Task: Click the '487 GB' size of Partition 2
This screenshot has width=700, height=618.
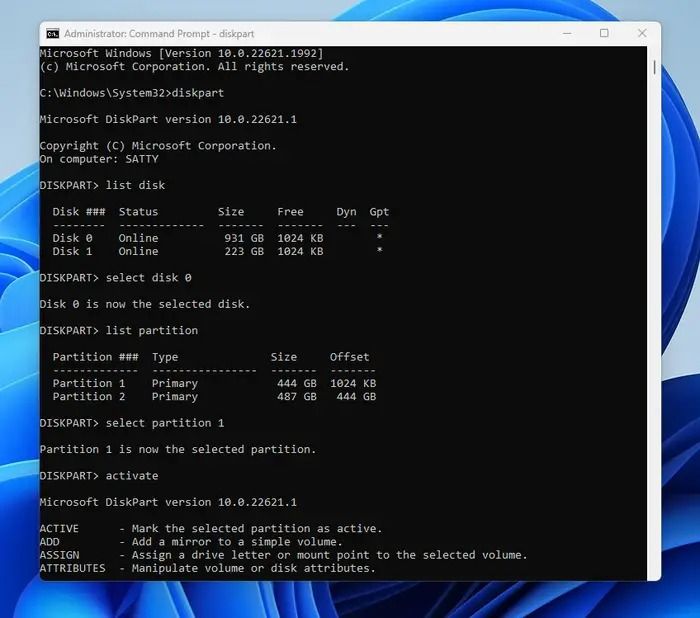Action: 296,397
